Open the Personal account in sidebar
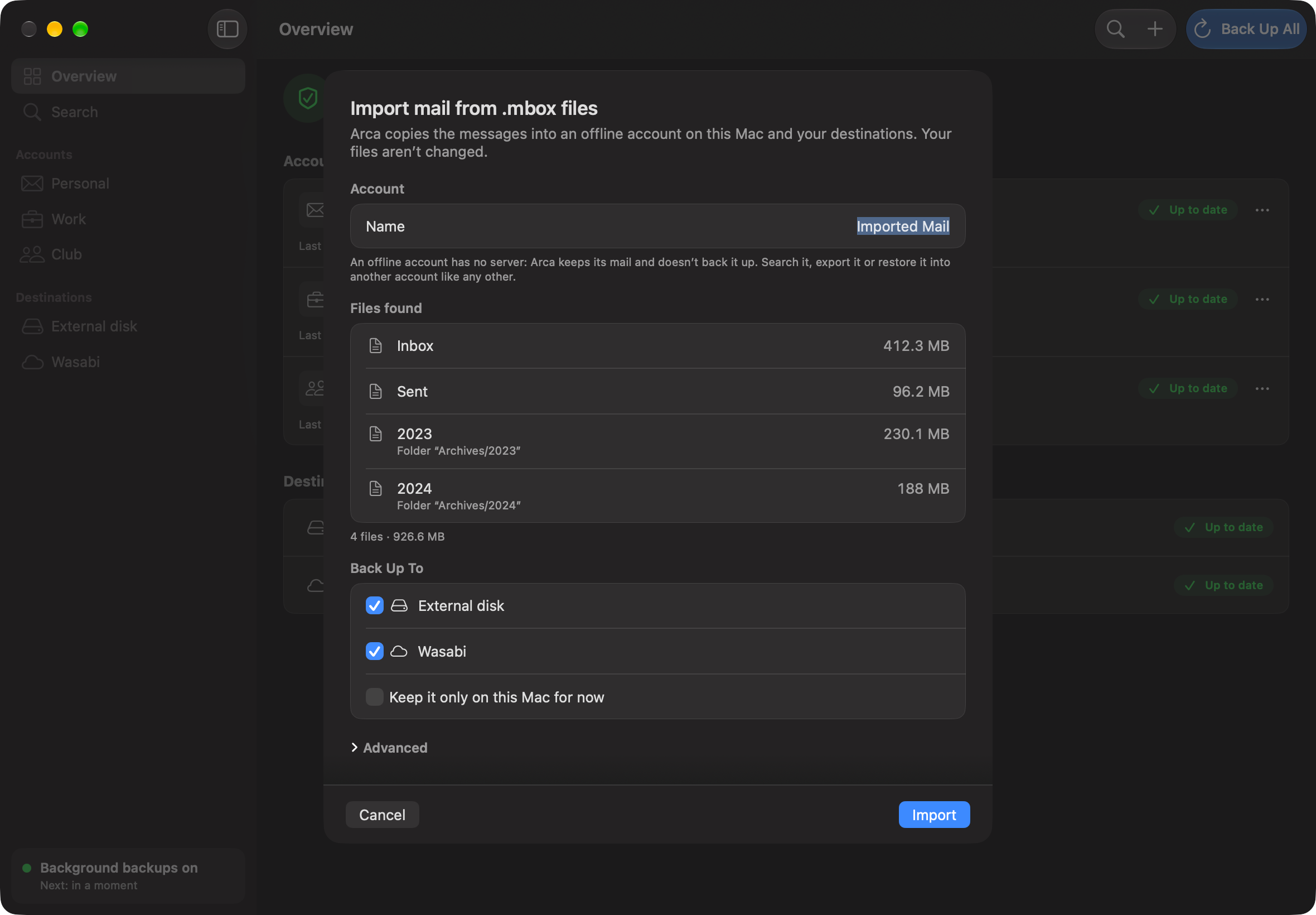The width and height of the screenshot is (1316, 915). 128,184
